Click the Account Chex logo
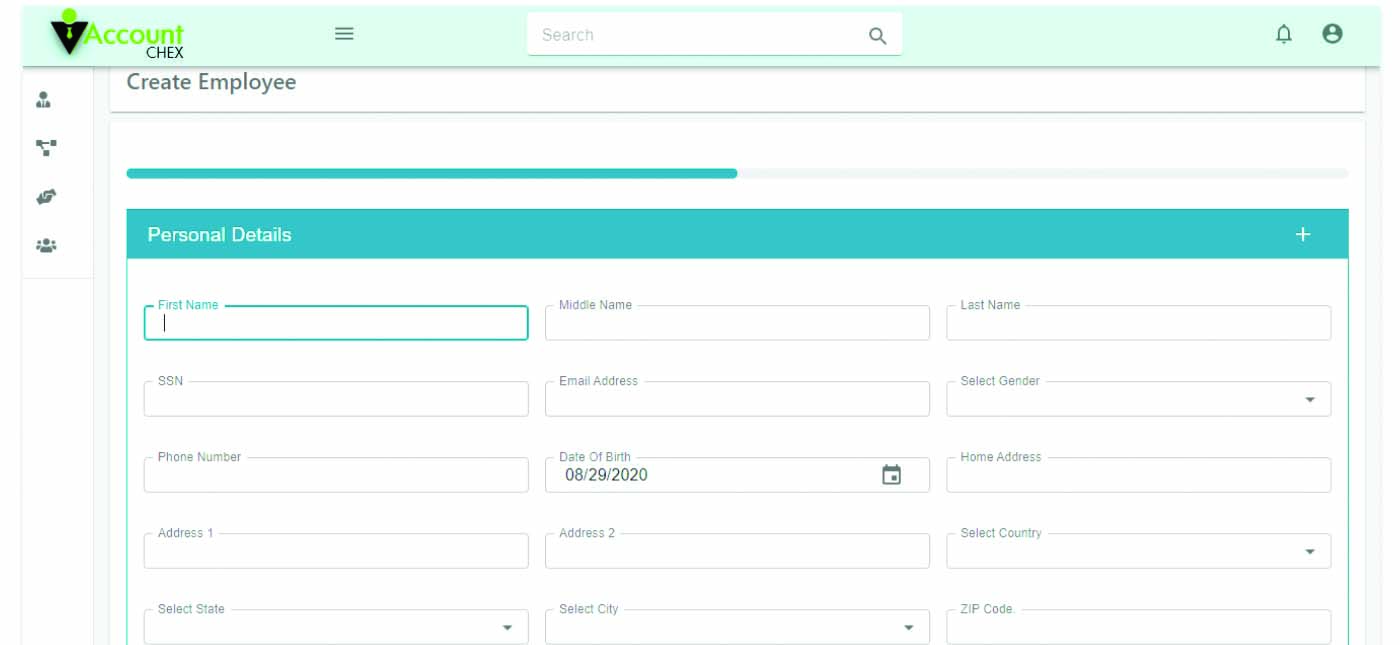This screenshot has width=1400, height=645. (118, 37)
